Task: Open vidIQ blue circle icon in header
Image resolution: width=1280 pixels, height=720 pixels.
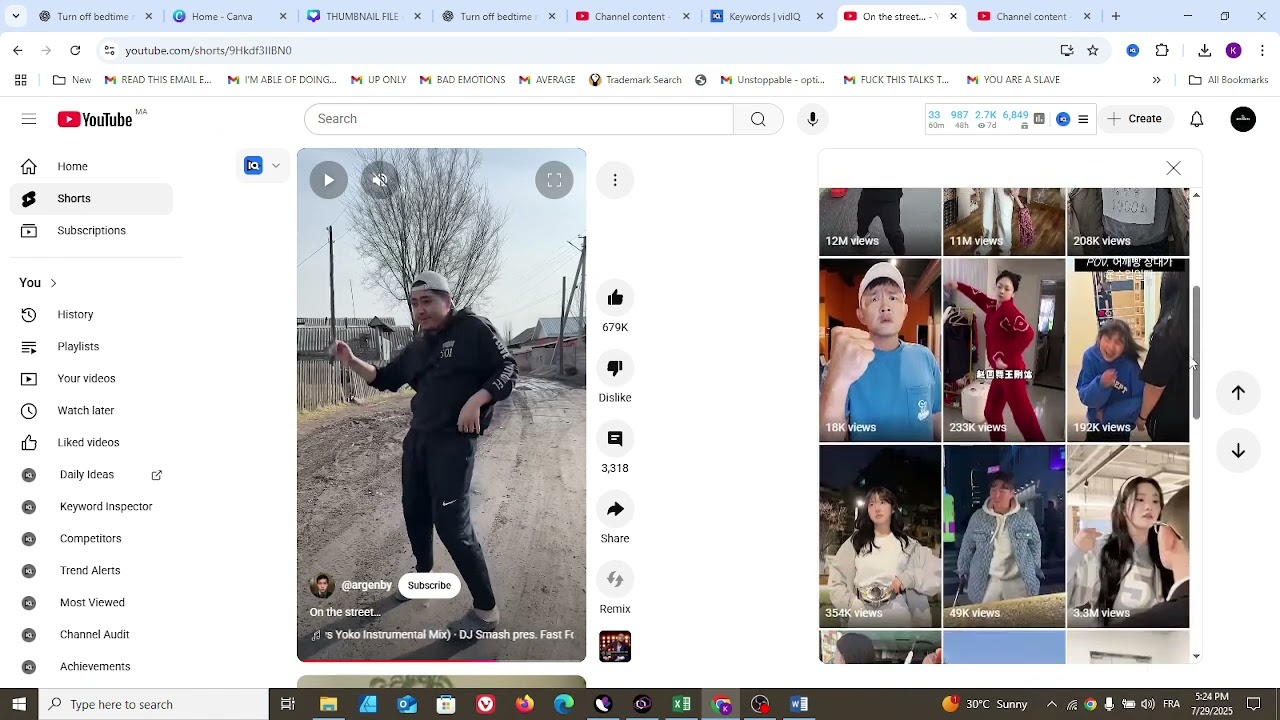Action: pos(1063,119)
